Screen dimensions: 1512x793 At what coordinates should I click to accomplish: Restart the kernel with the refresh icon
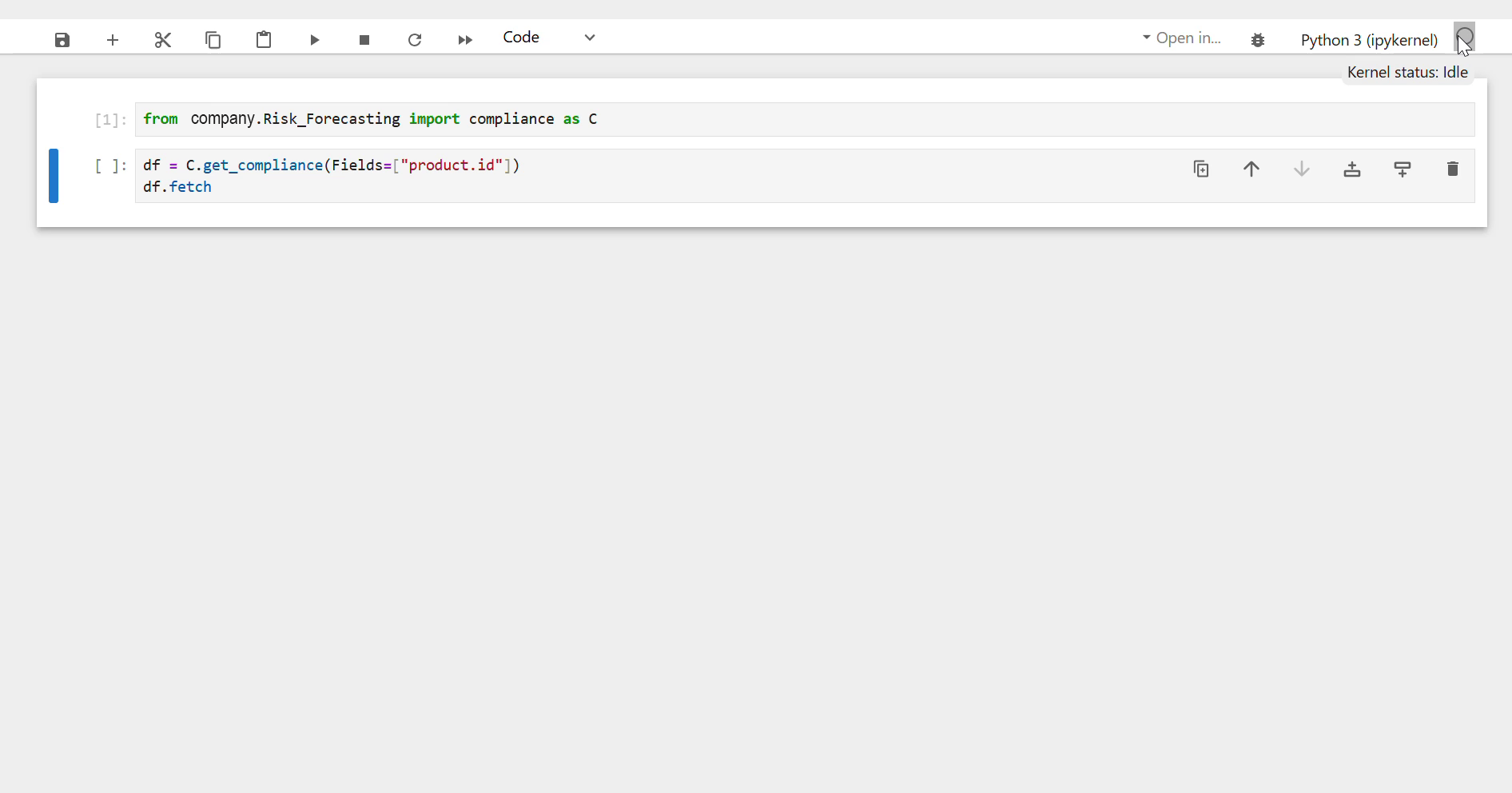tap(415, 40)
